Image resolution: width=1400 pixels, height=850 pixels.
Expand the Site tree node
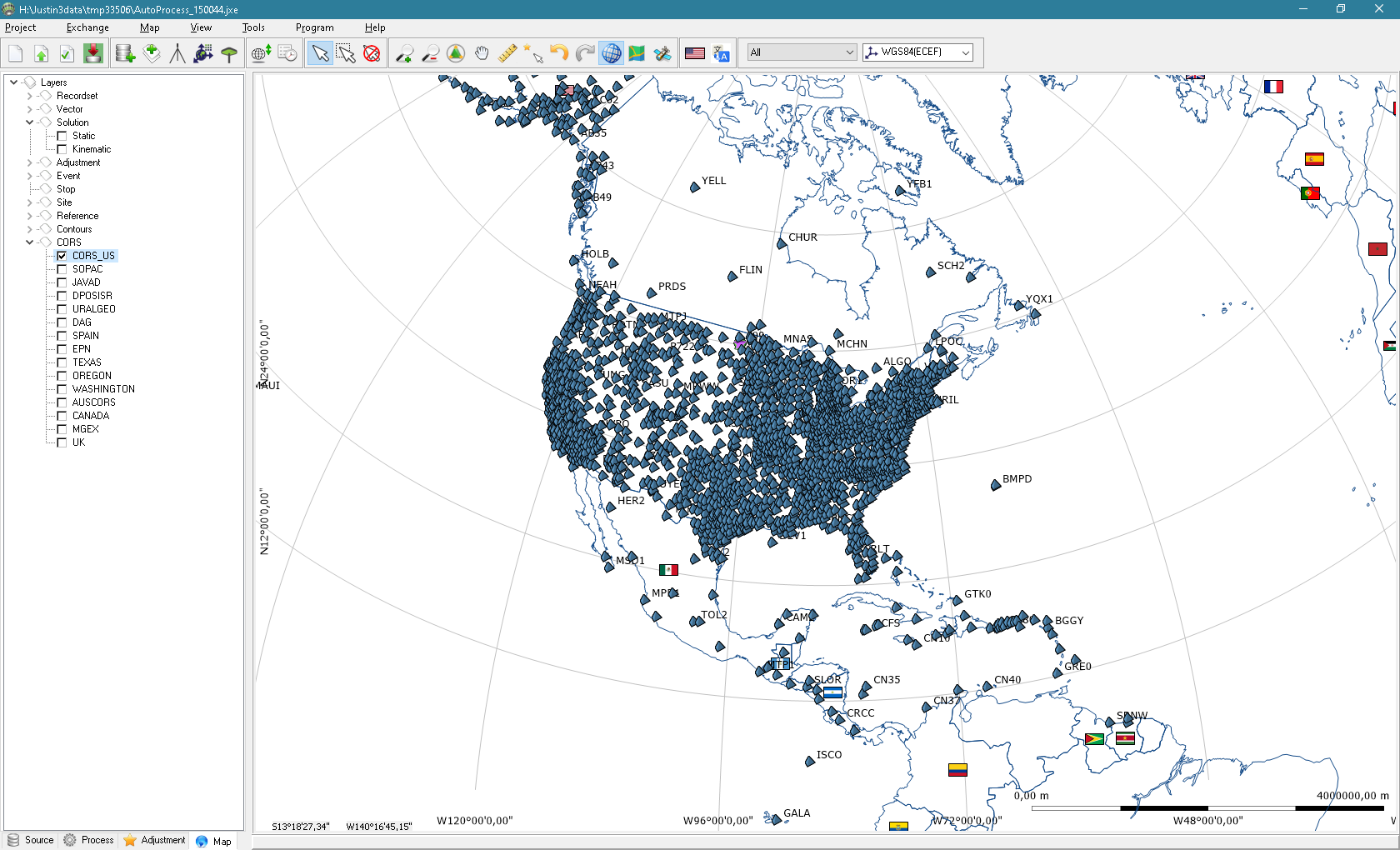[x=29, y=202]
